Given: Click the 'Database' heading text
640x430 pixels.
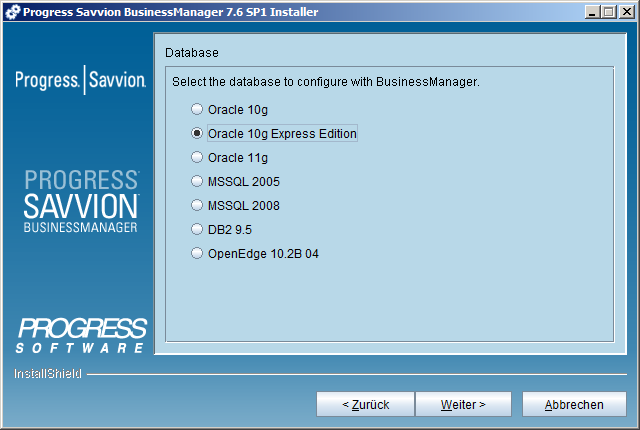Looking at the screenshot, I should pos(191,53).
